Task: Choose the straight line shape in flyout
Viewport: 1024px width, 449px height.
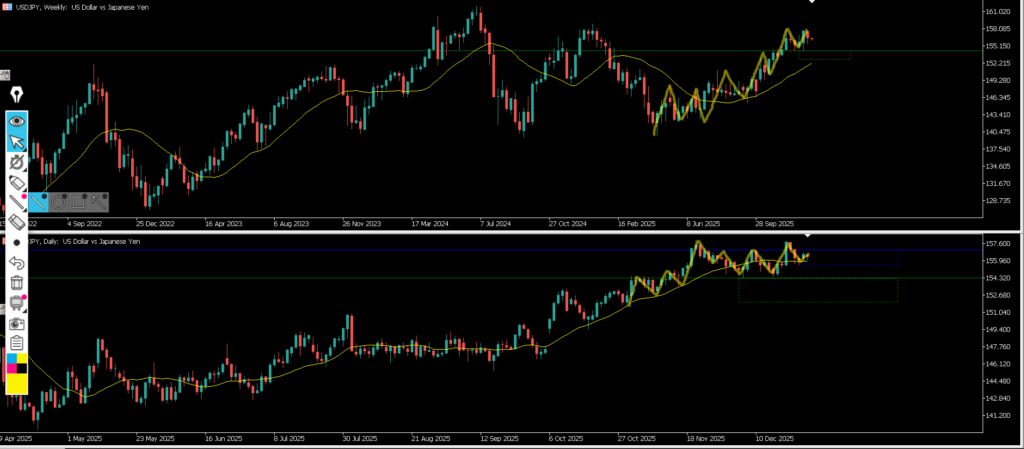Action: 39,201
